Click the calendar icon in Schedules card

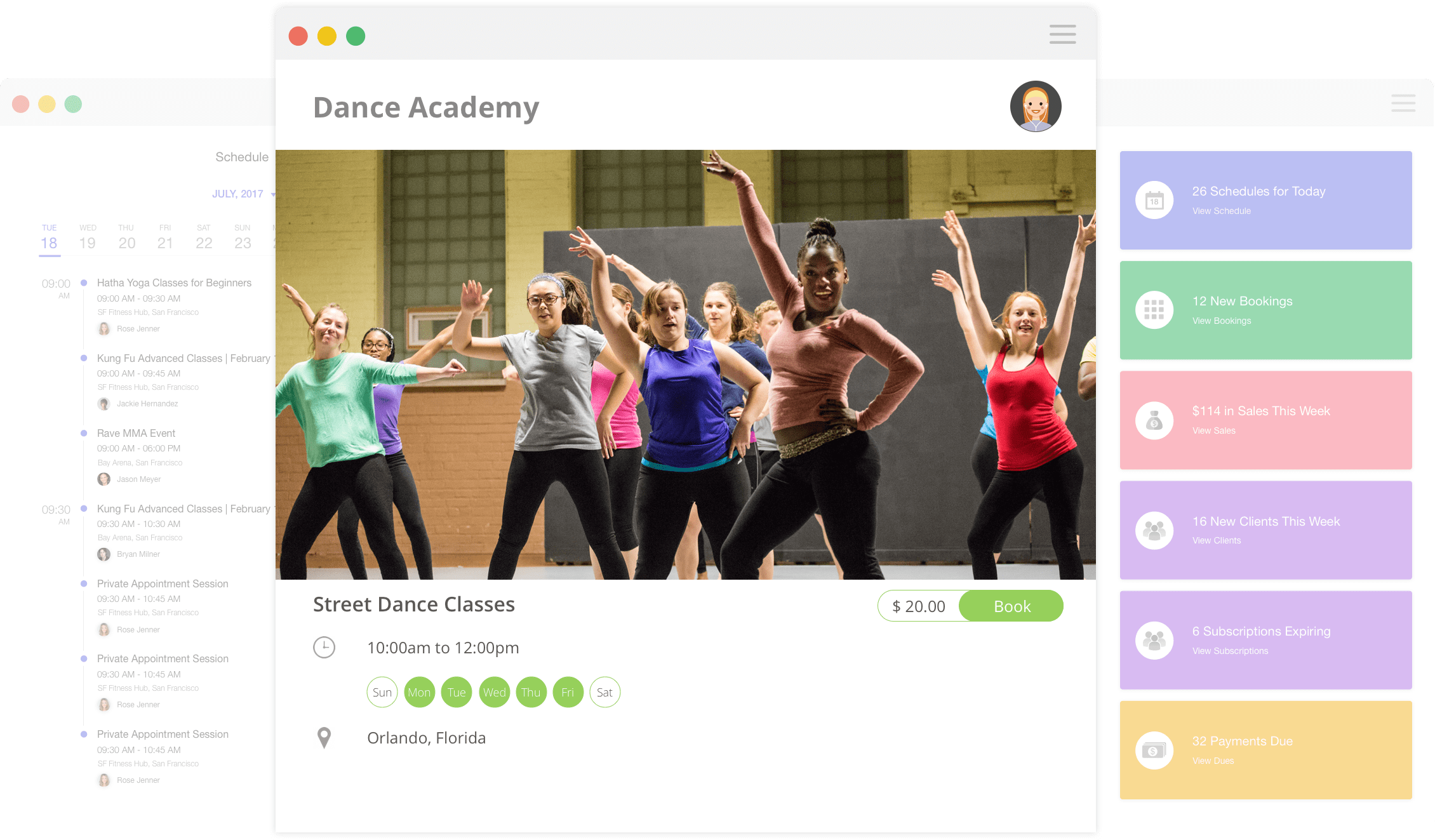tap(1154, 201)
